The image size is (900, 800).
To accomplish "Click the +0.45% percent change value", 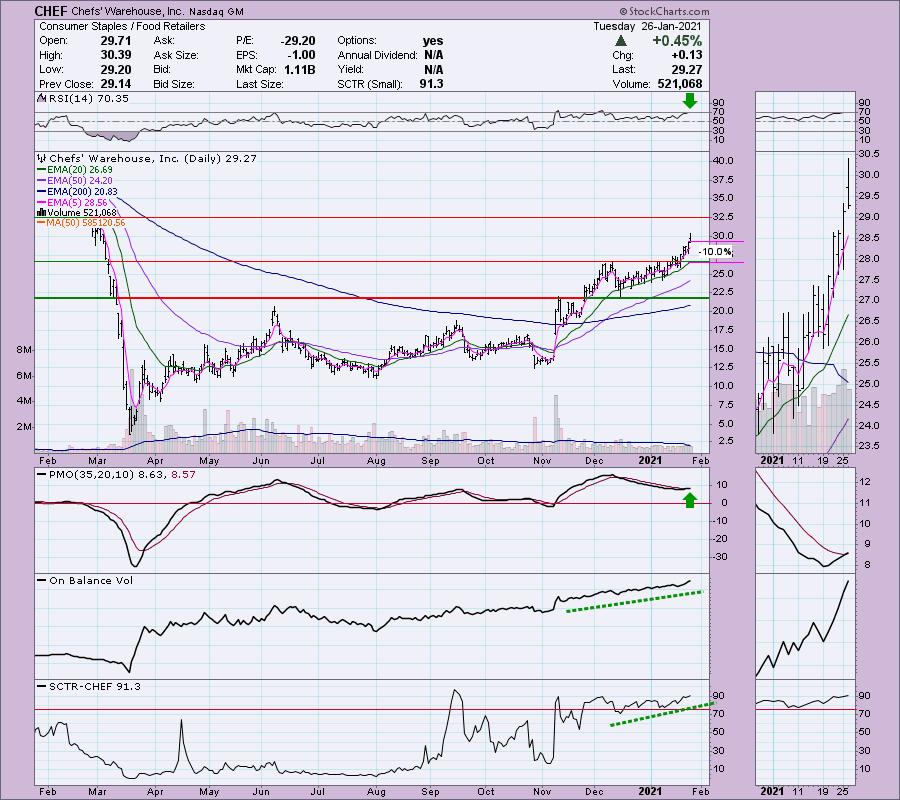I will (x=677, y=41).
